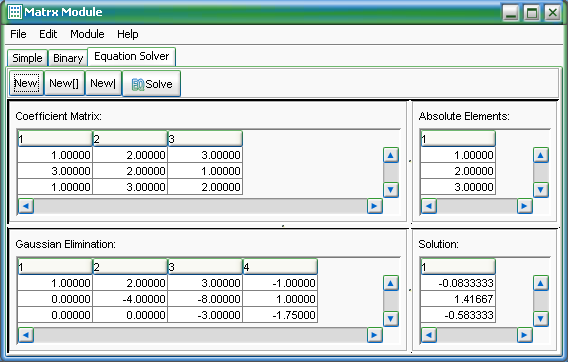Click right arrow of Absolute Elements scrollbar

click(x=524, y=206)
